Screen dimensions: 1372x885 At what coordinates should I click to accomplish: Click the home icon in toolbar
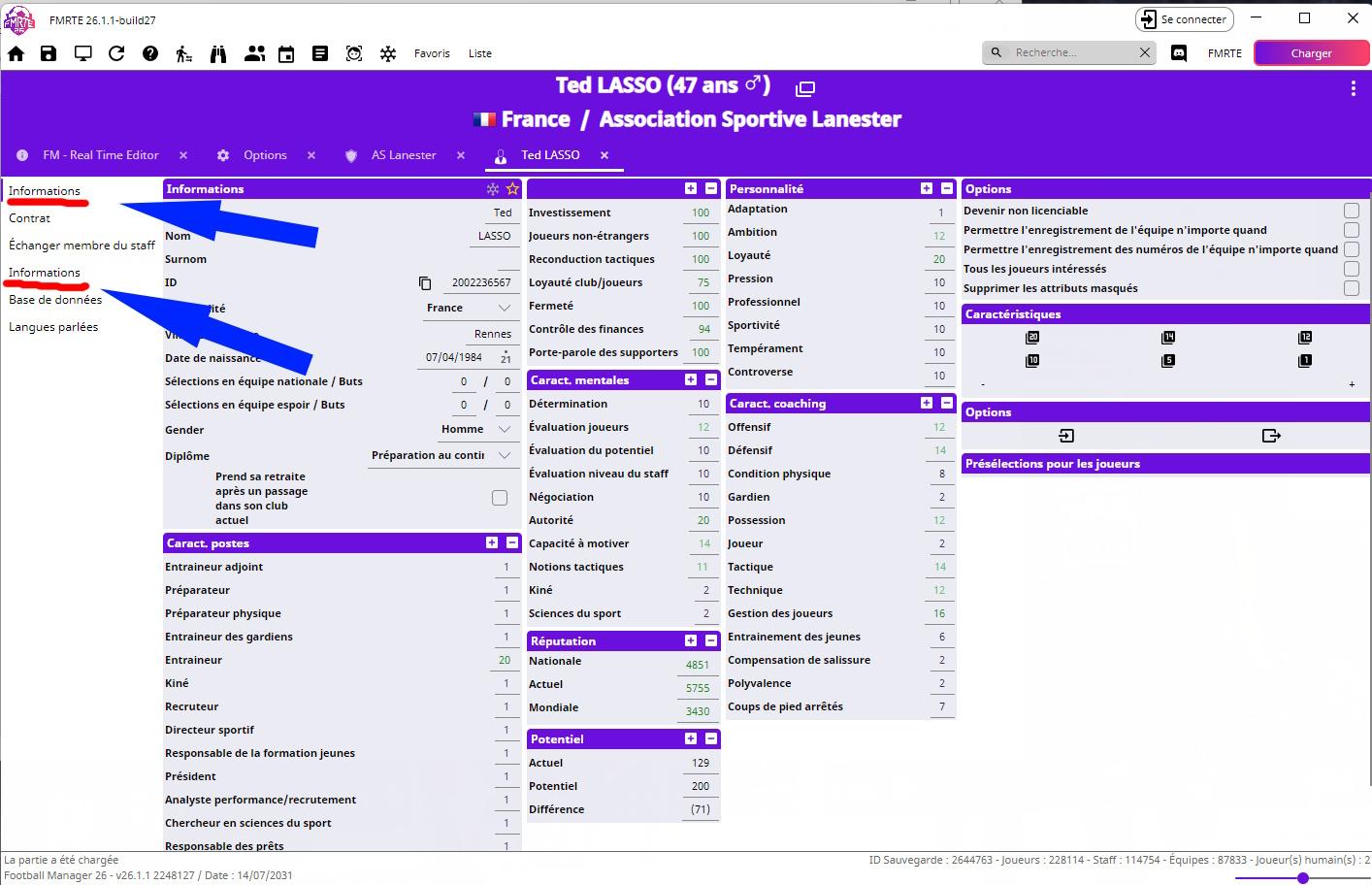[16, 53]
